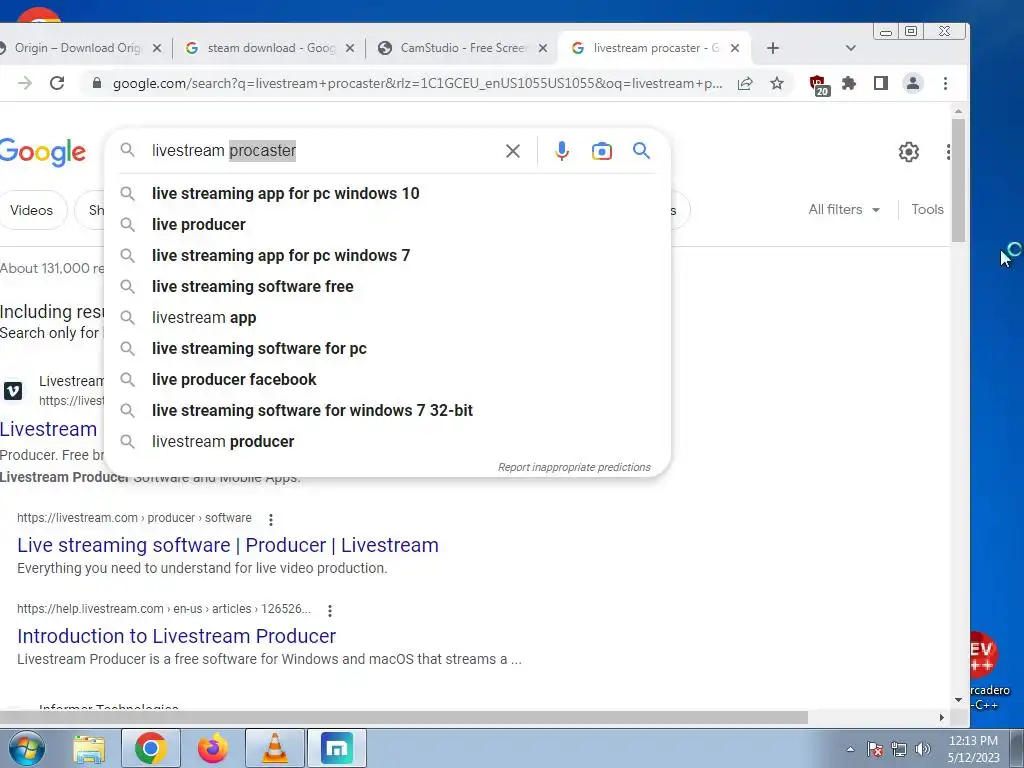Open volume control in system tray
Image resolution: width=1024 pixels, height=768 pixels.
923,749
